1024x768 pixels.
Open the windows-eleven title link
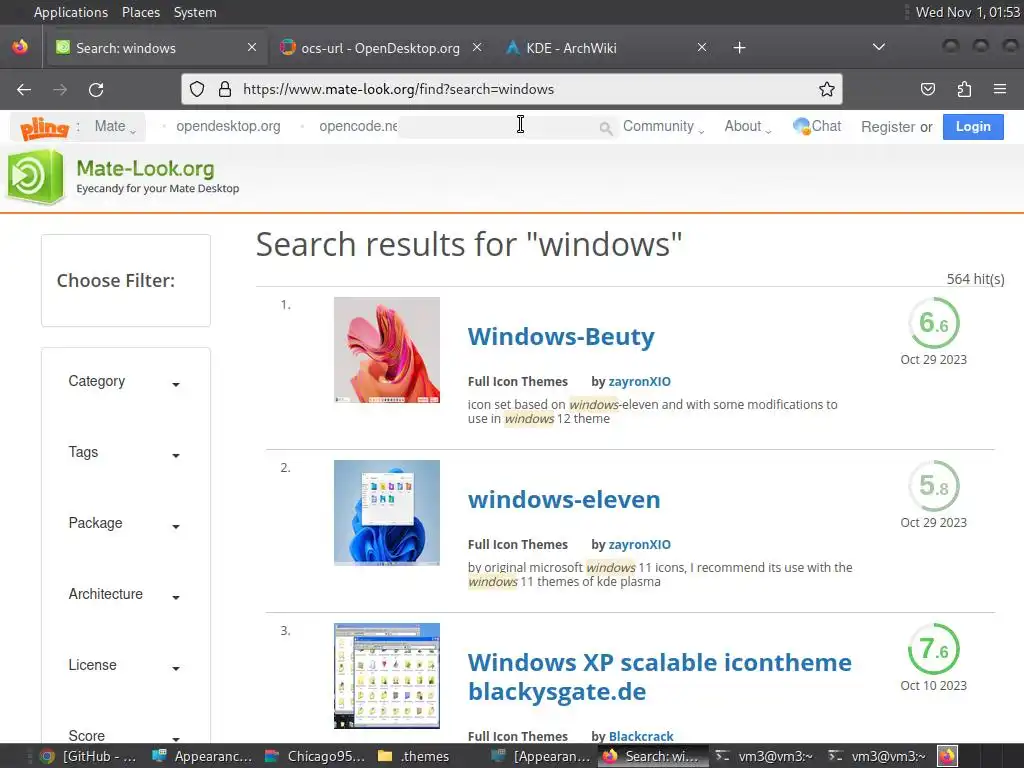(x=564, y=500)
